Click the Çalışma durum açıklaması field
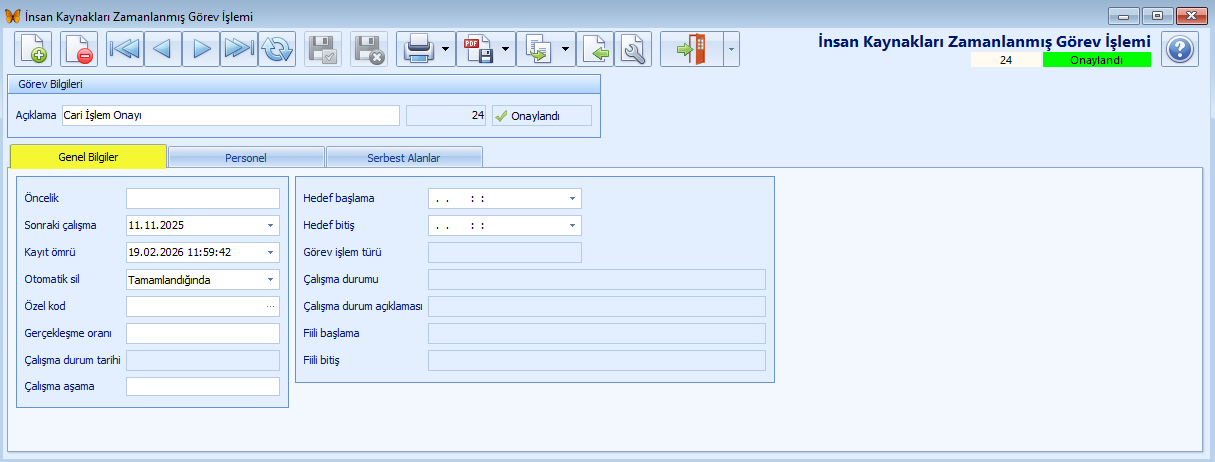Viewport: 1215px width, 462px height. point(597,306)
